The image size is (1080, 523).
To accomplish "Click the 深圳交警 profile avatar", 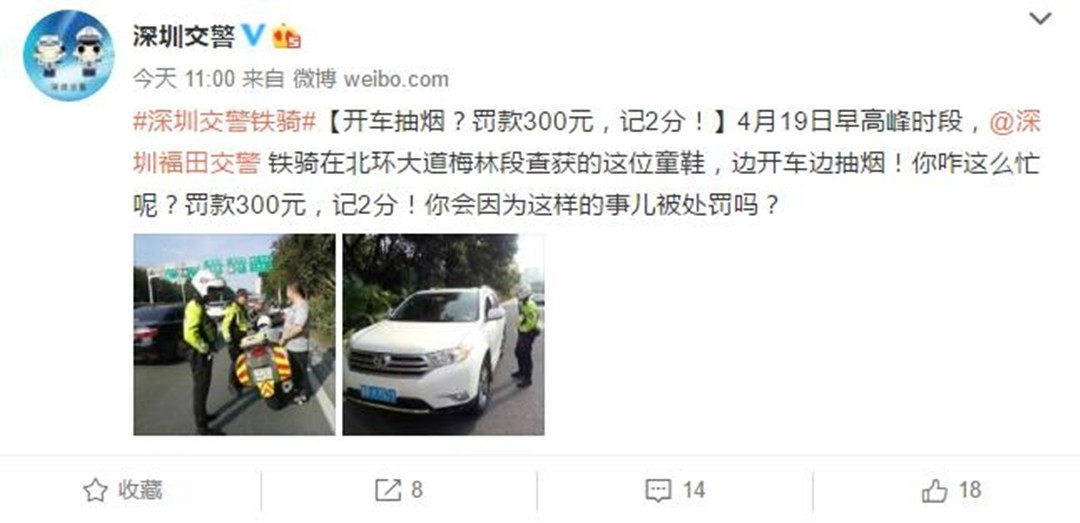I will (68, 55).
